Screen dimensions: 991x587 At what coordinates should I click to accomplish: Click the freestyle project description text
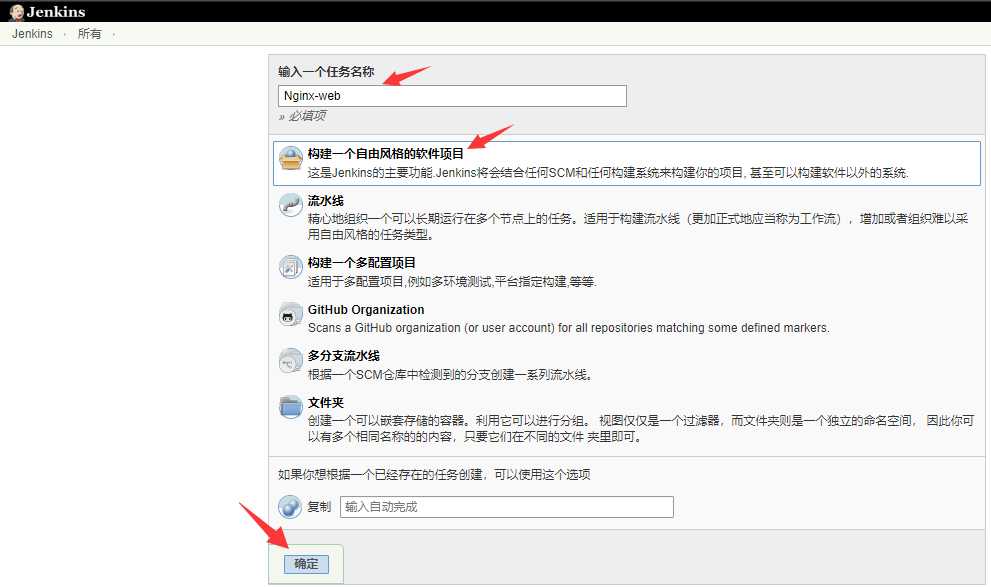click(x=608, y=172)
